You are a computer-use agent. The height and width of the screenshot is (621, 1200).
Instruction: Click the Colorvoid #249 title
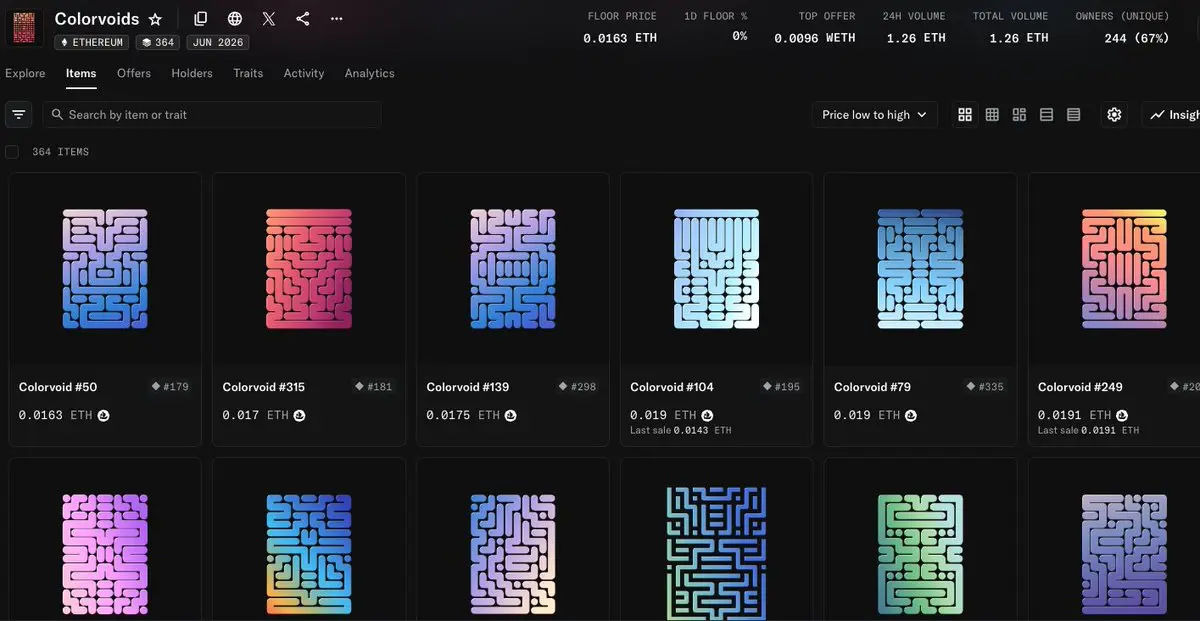(x=1080, y=387)
